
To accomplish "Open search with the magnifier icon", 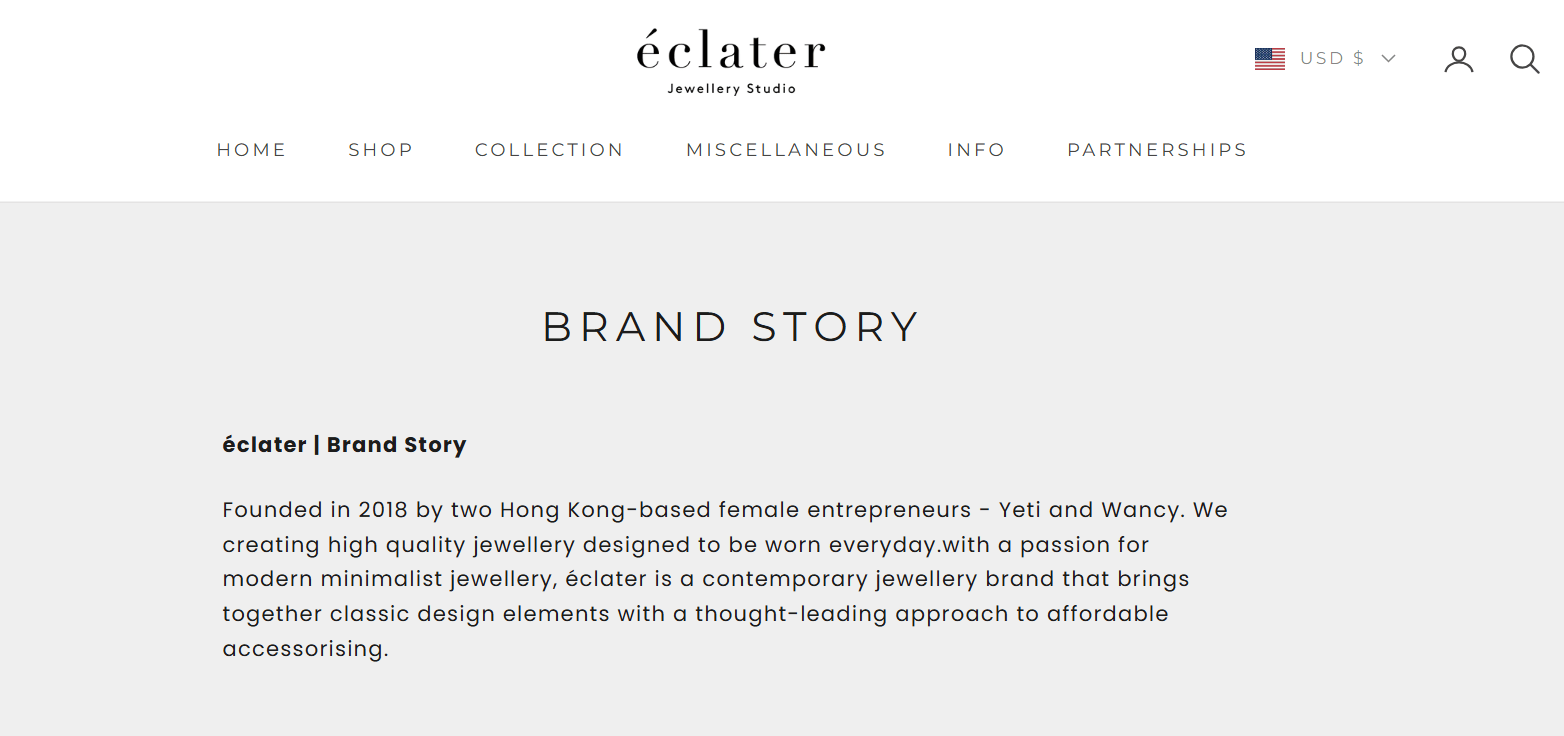I will click(x=1524, y=59).
